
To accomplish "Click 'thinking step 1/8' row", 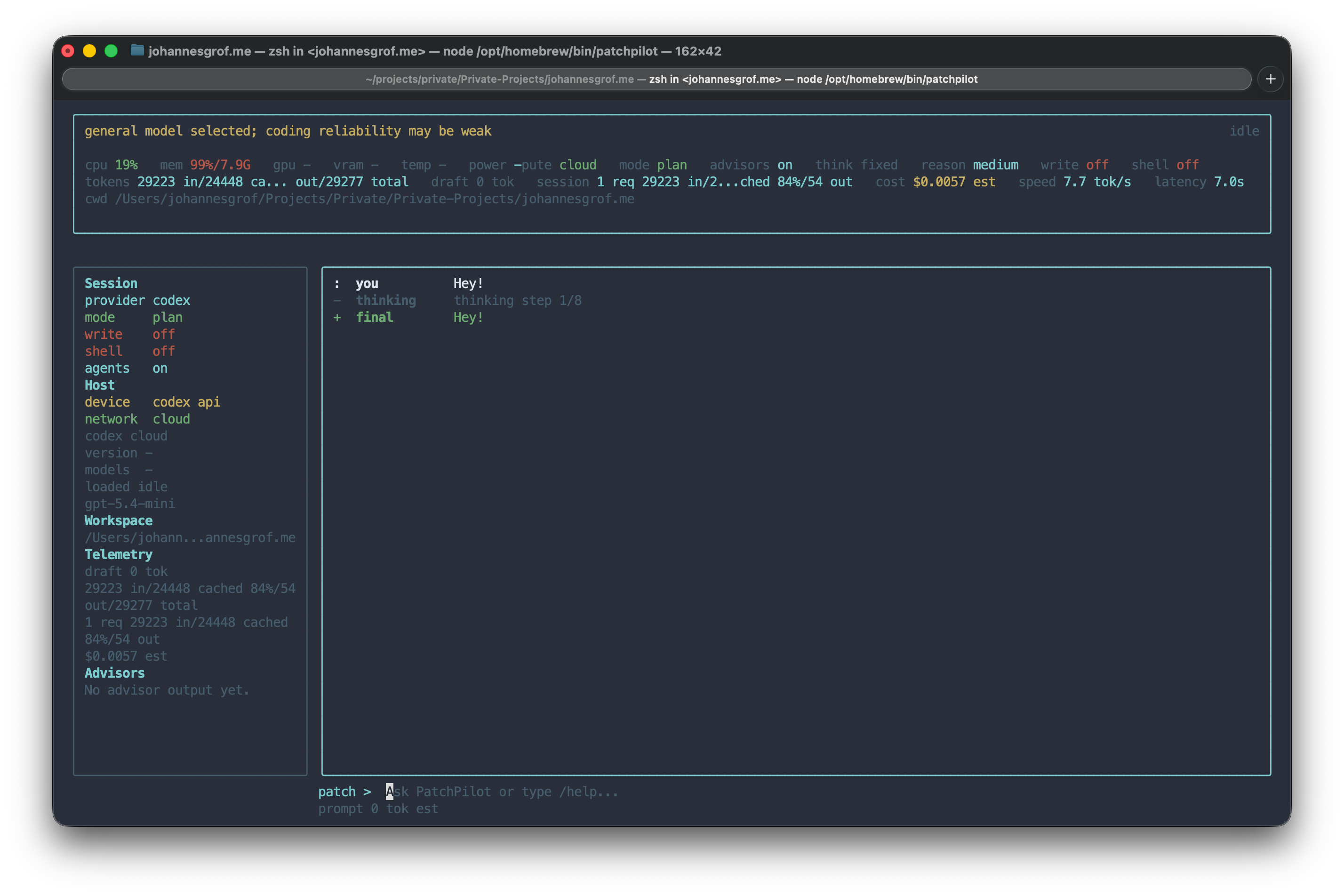I will click(458, 301).
